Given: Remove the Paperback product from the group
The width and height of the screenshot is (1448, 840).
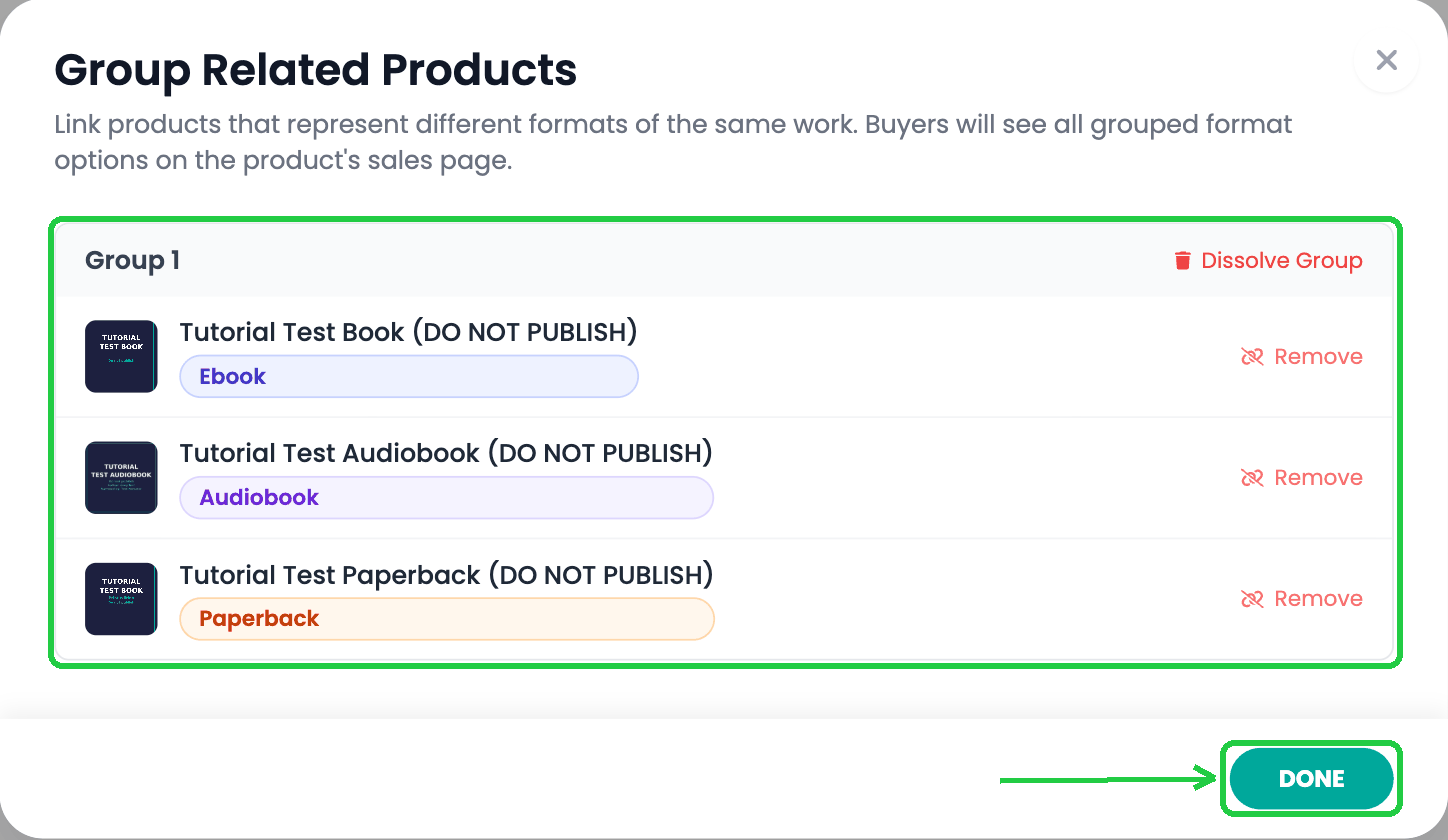Looking at the screenshot, I should (1302, 599).
